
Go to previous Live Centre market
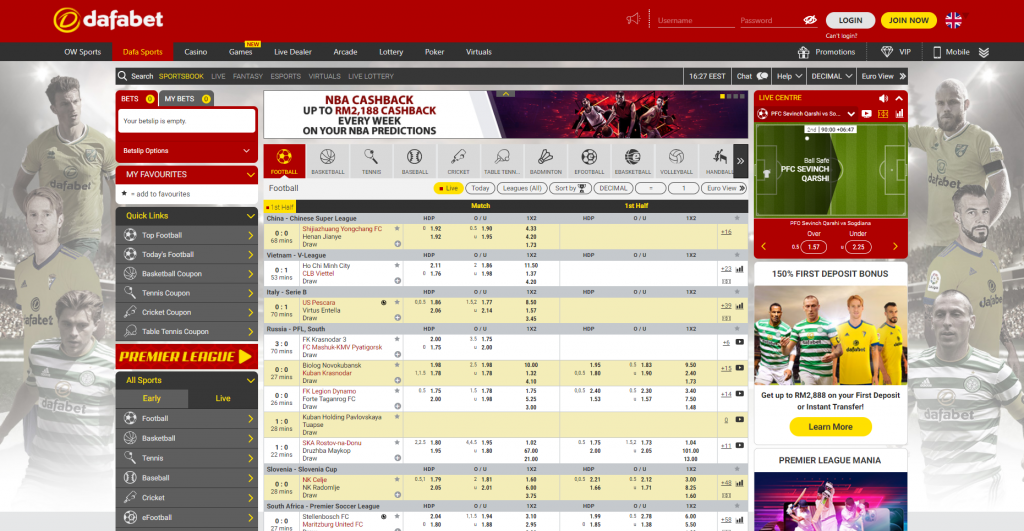click(x=764, y=247)
